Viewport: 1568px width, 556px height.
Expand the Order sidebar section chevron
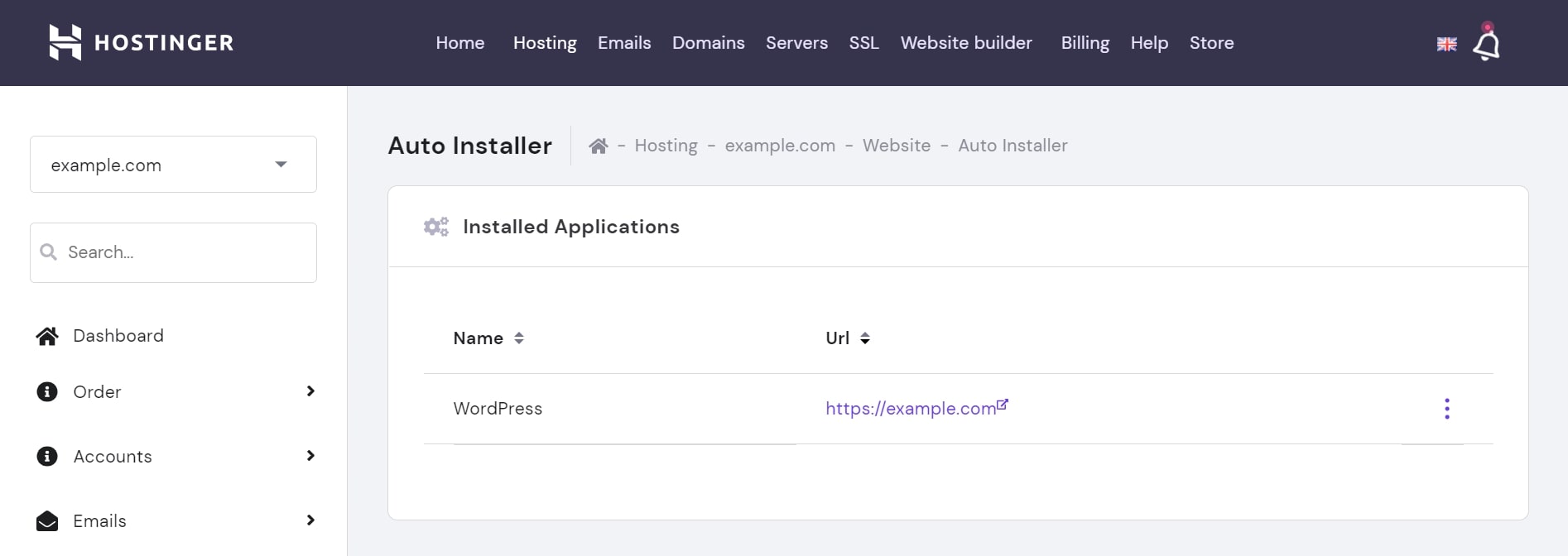(x=310, y=391)
